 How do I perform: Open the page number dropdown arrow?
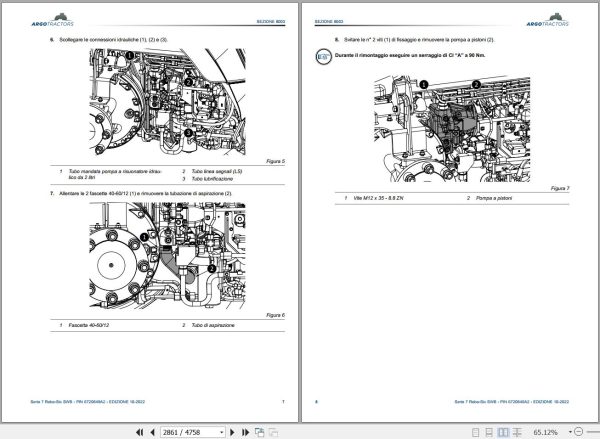(x=222, y=432)
